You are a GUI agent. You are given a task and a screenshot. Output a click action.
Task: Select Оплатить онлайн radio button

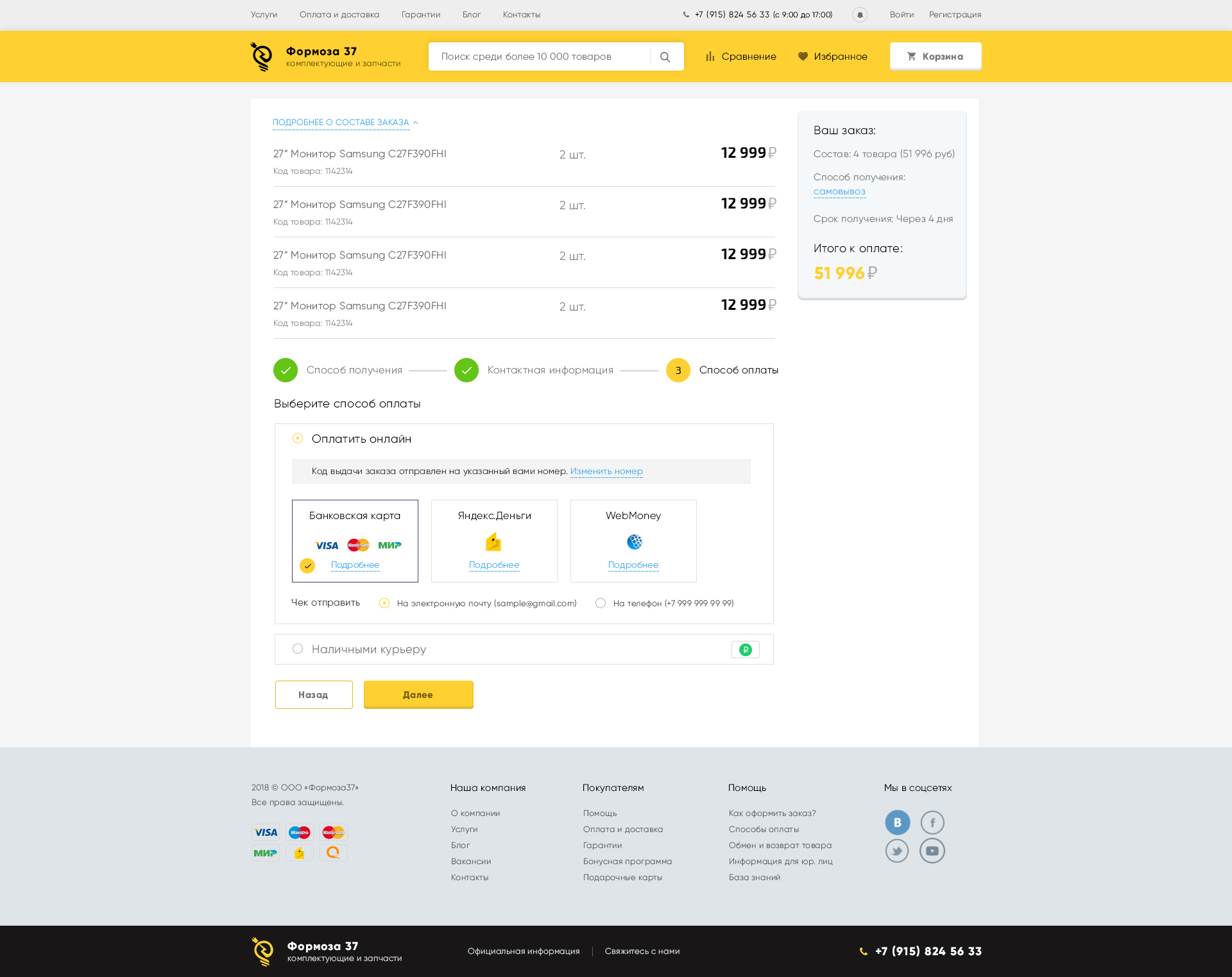click(298, 439)
